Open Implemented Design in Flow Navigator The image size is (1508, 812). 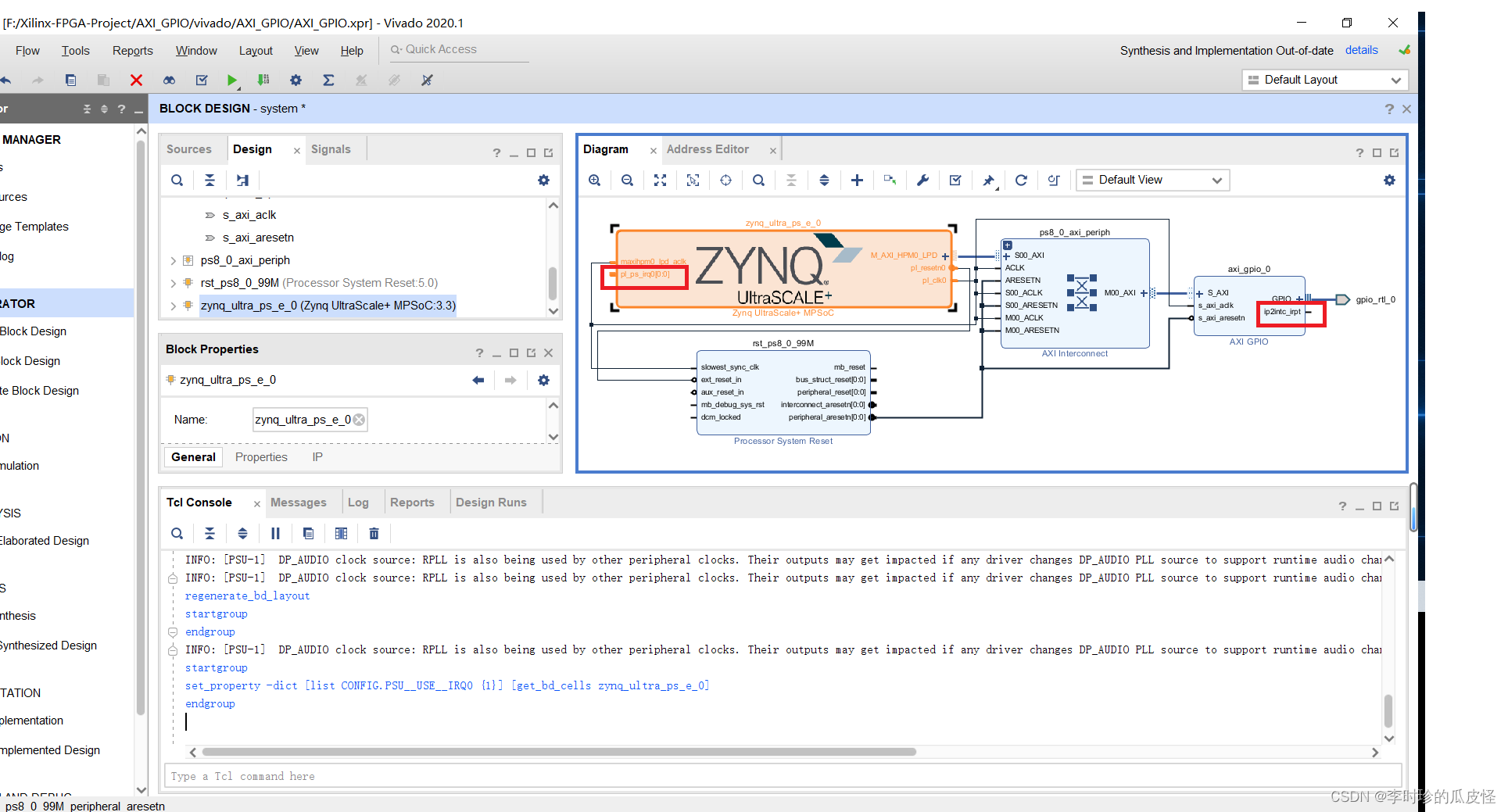pos(50,750)
